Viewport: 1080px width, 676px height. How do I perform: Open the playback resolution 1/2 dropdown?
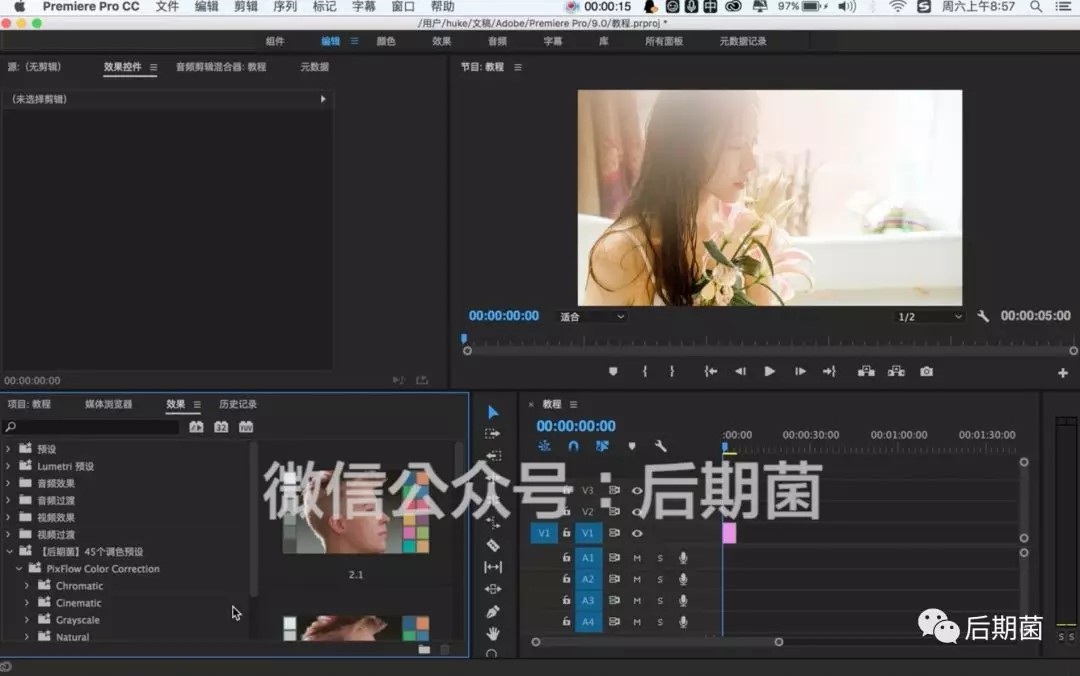[929, 317]
